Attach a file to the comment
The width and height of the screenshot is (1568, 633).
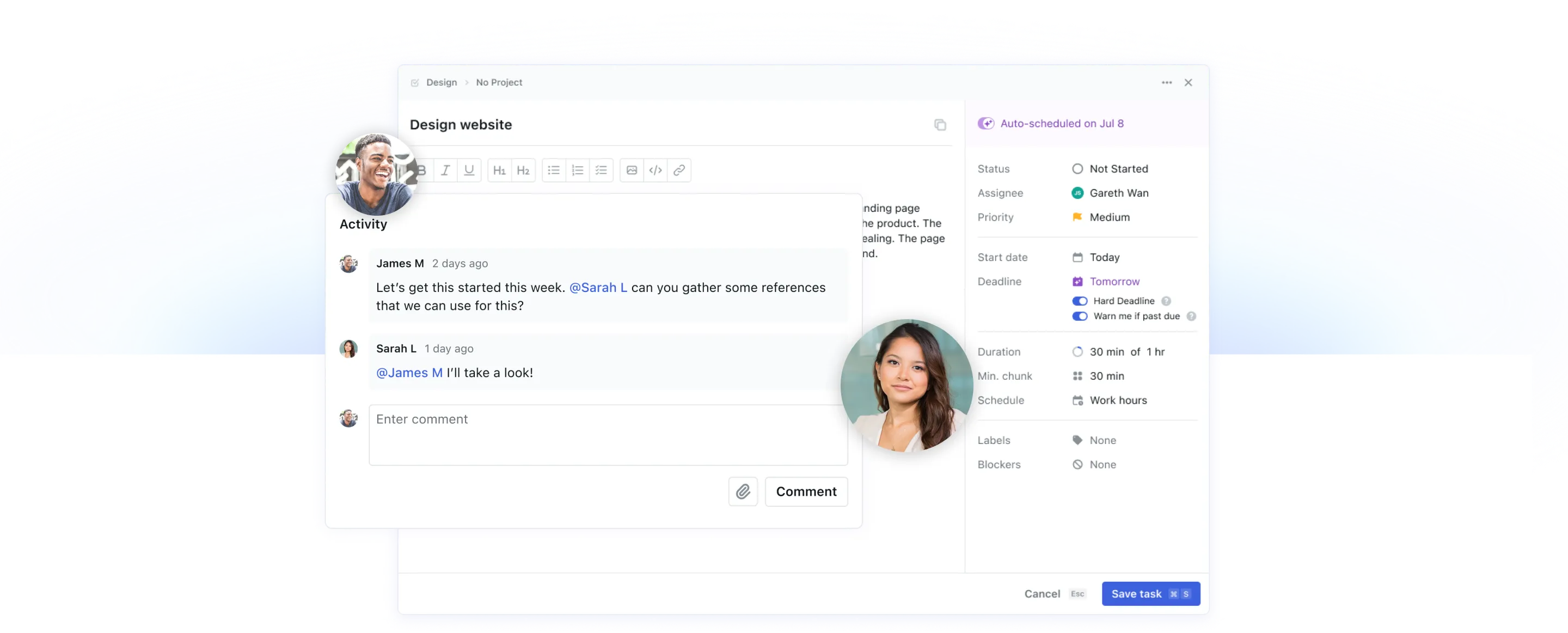pos(743,492)
